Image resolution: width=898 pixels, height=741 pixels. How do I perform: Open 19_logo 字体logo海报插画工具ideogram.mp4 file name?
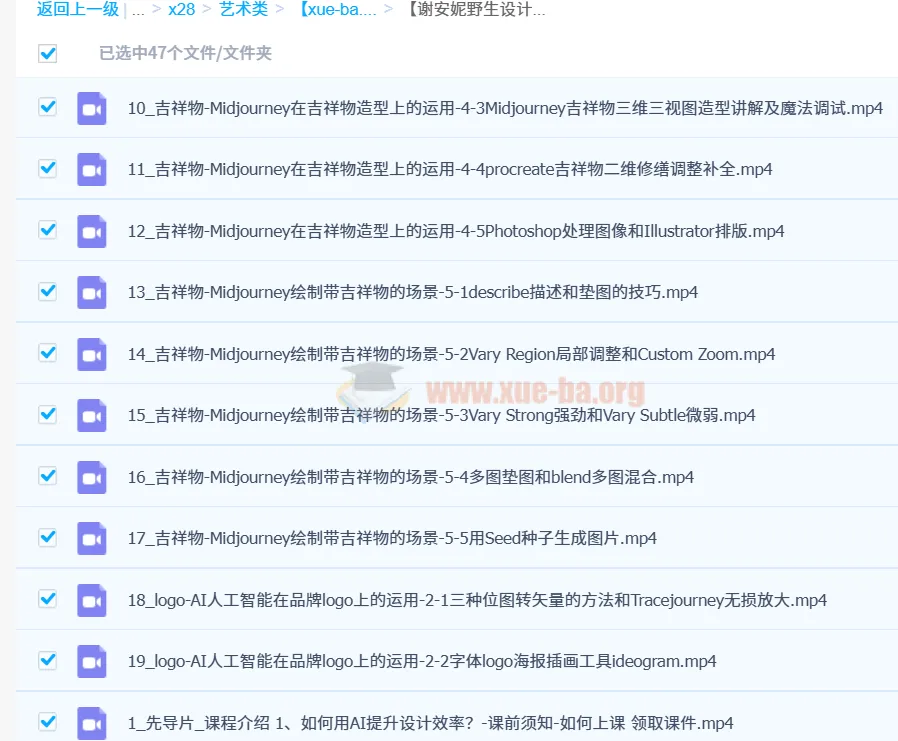coord(421,661)
